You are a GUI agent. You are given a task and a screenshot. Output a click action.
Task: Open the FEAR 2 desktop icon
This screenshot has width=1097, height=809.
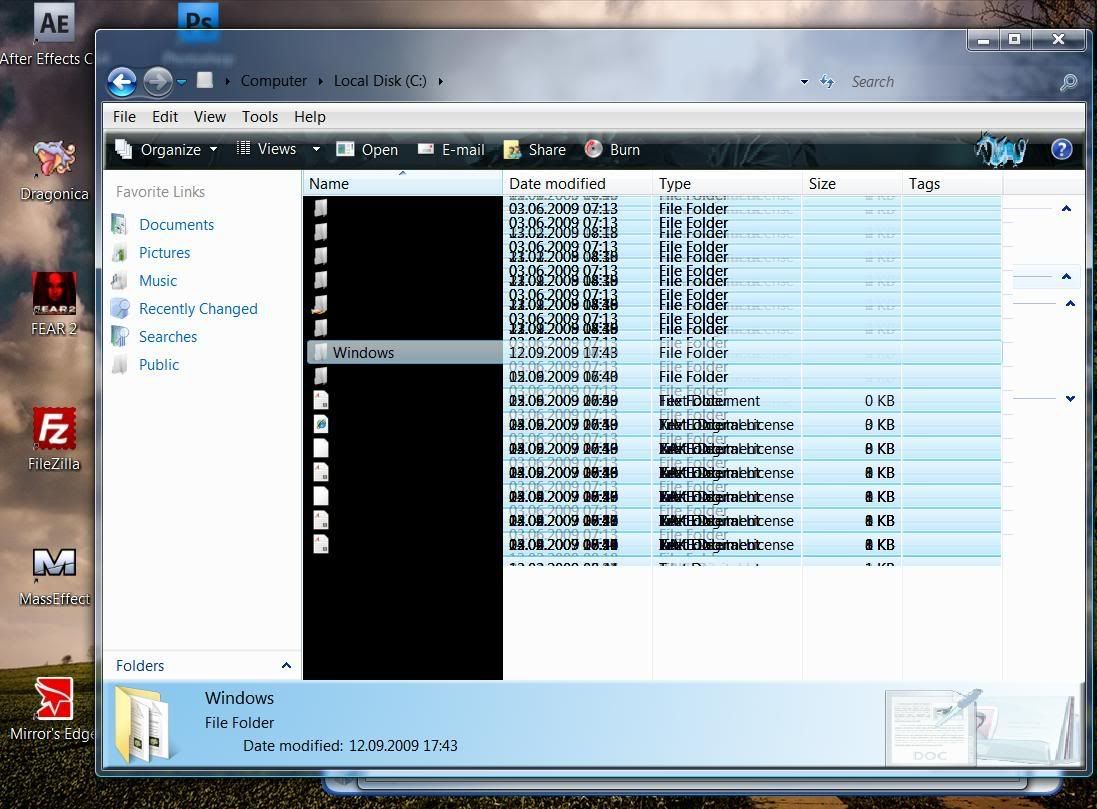pyautogui.click(x=54, y=304)
